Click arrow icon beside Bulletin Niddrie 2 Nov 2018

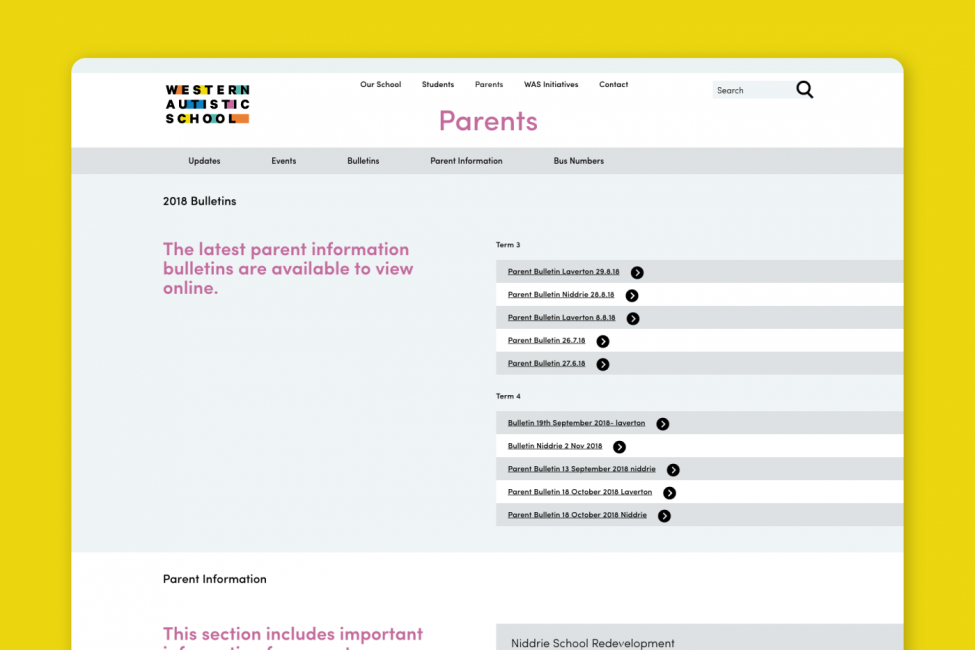pyautogui.click(x=619, y=447)
